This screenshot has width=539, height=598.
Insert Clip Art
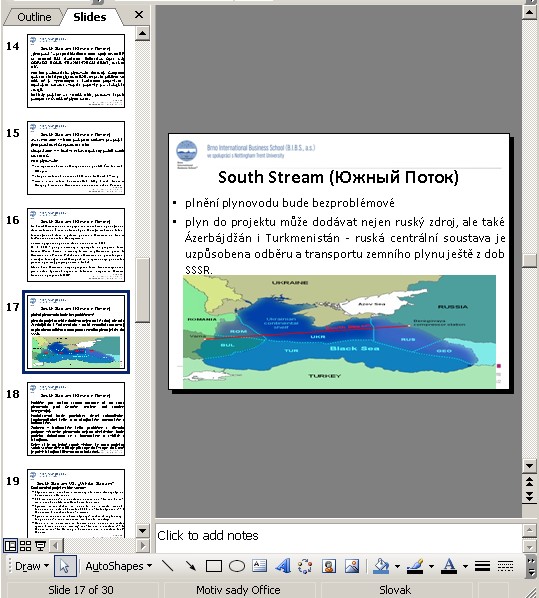pos(329,566)
